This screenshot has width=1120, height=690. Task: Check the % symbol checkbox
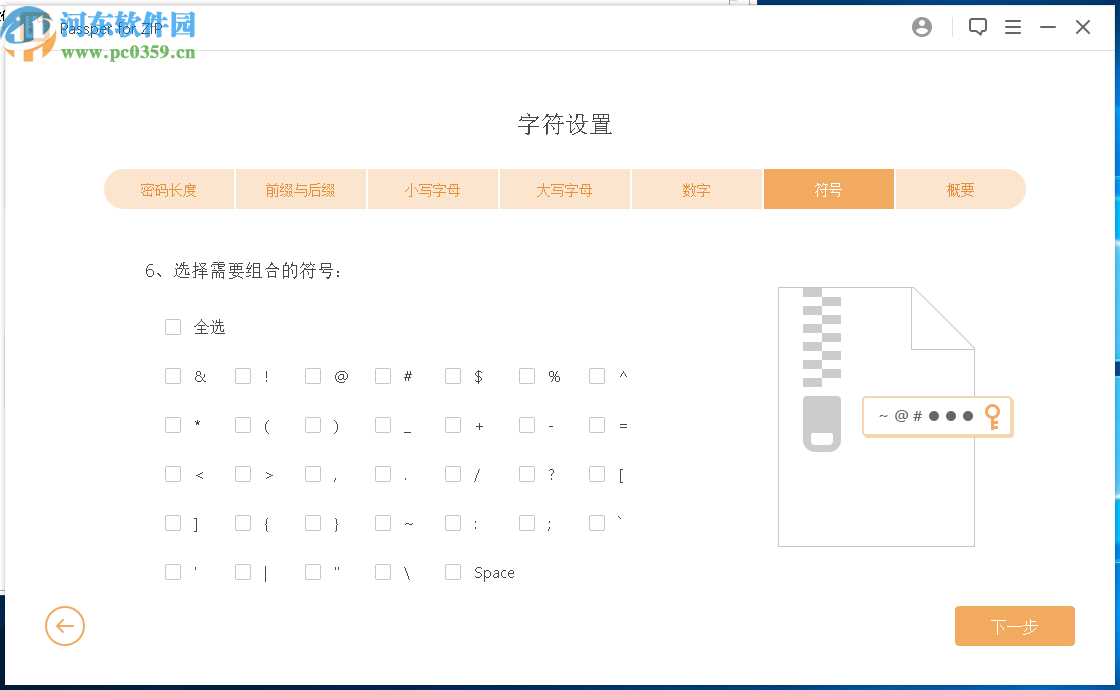526,375
